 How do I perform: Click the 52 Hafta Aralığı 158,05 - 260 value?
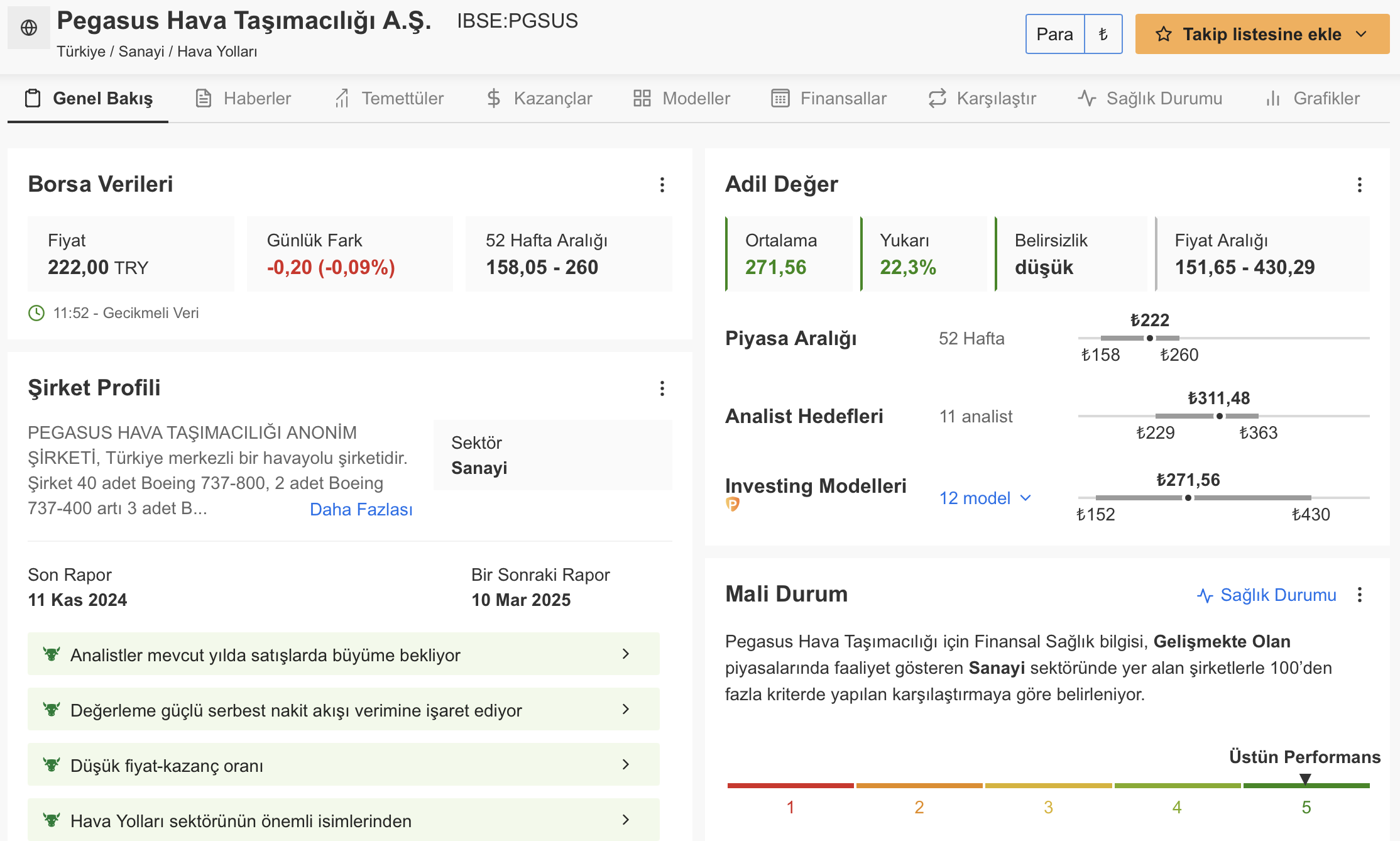click(x=542, y=268)
